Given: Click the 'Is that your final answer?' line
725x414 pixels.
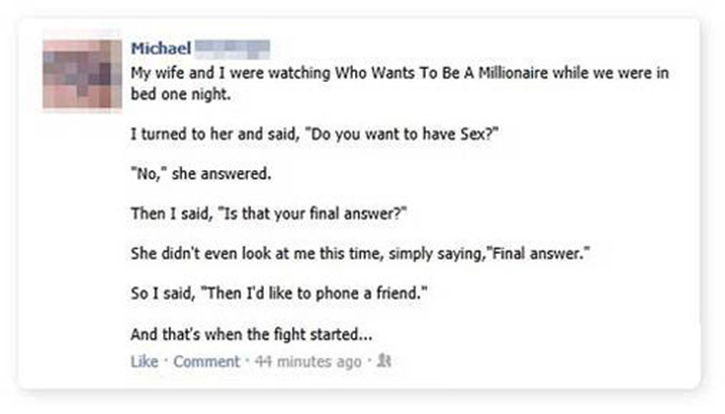Looking at the screenshot, I should [269, 214].
